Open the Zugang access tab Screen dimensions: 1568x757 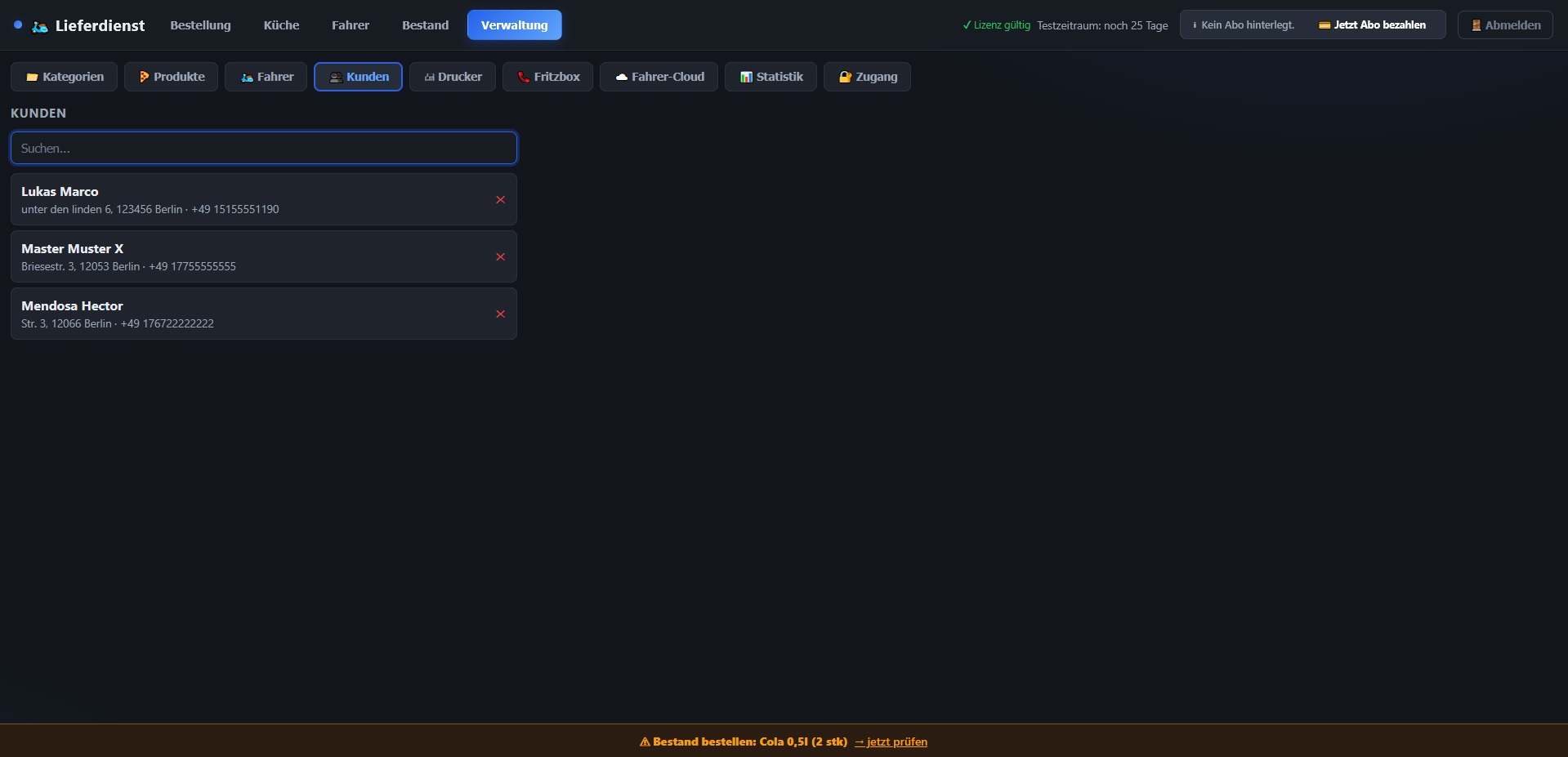click(867, 77)
